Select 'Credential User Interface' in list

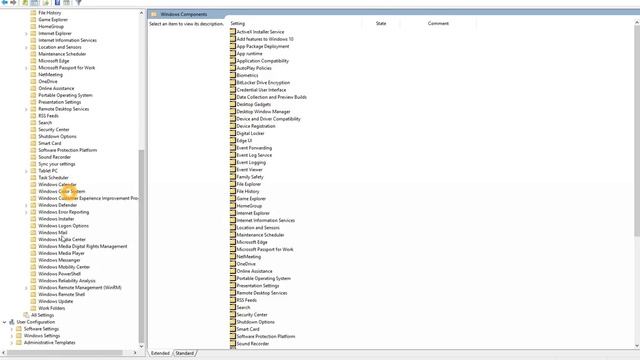(x=261, y=90)
